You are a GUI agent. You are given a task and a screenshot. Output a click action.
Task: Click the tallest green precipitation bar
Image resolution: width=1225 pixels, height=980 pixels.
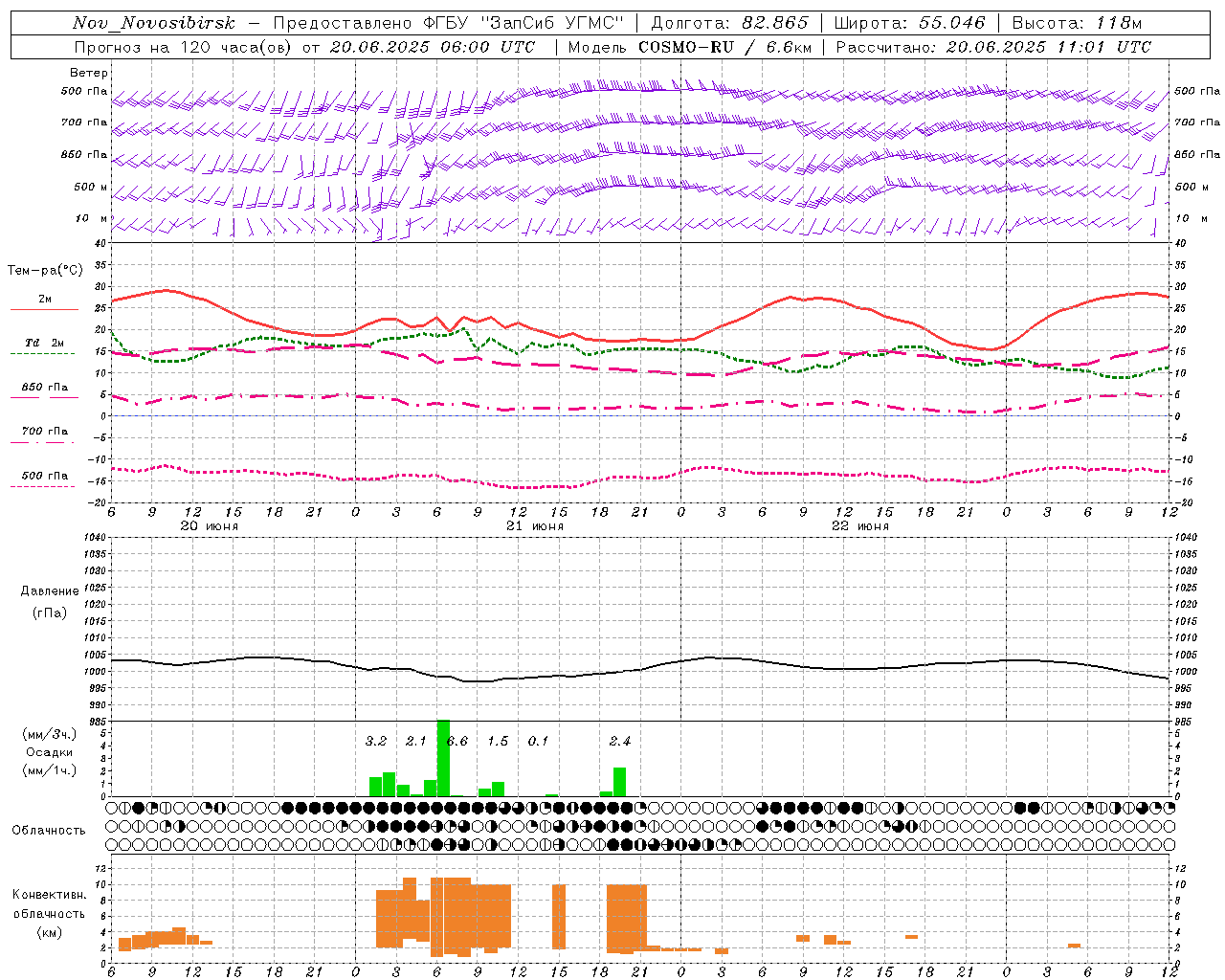pyautogui.click(x=443, y=758)
